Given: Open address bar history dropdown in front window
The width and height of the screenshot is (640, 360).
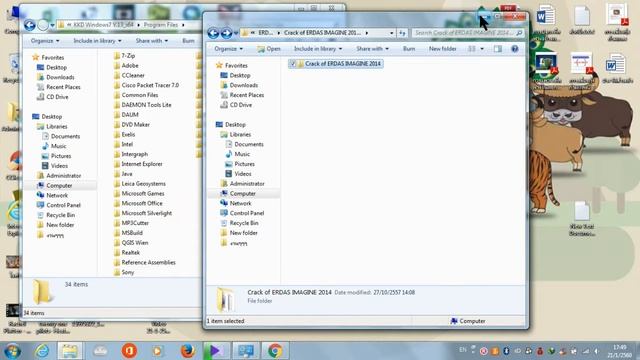Looking at the screenshot, I should [x=391, y=33].
